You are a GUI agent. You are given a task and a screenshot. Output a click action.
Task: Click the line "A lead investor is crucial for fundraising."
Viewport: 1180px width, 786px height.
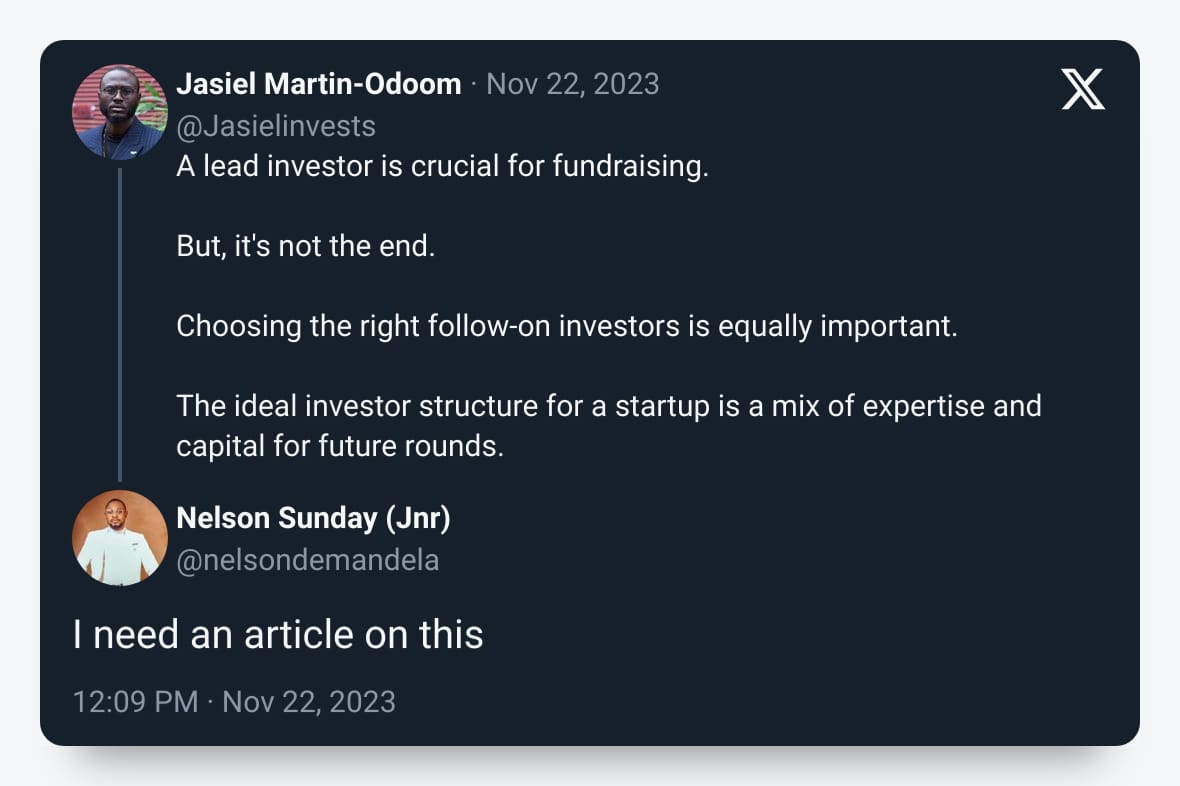pos(442,166)
